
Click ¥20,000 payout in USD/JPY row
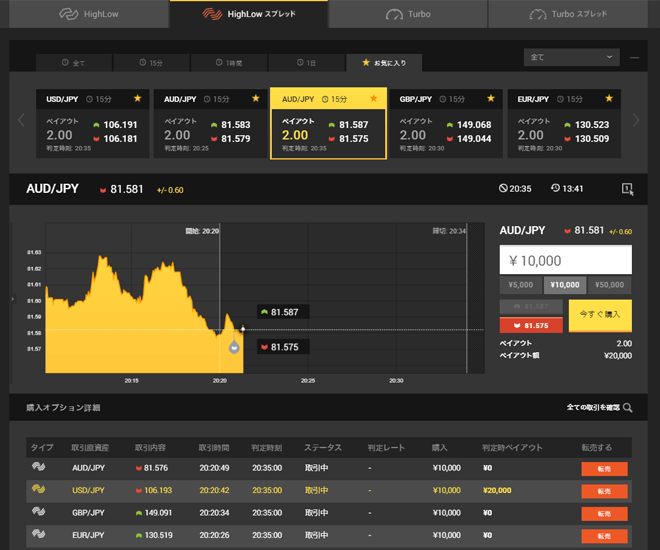pyautogui.click(x=497, y=490)
